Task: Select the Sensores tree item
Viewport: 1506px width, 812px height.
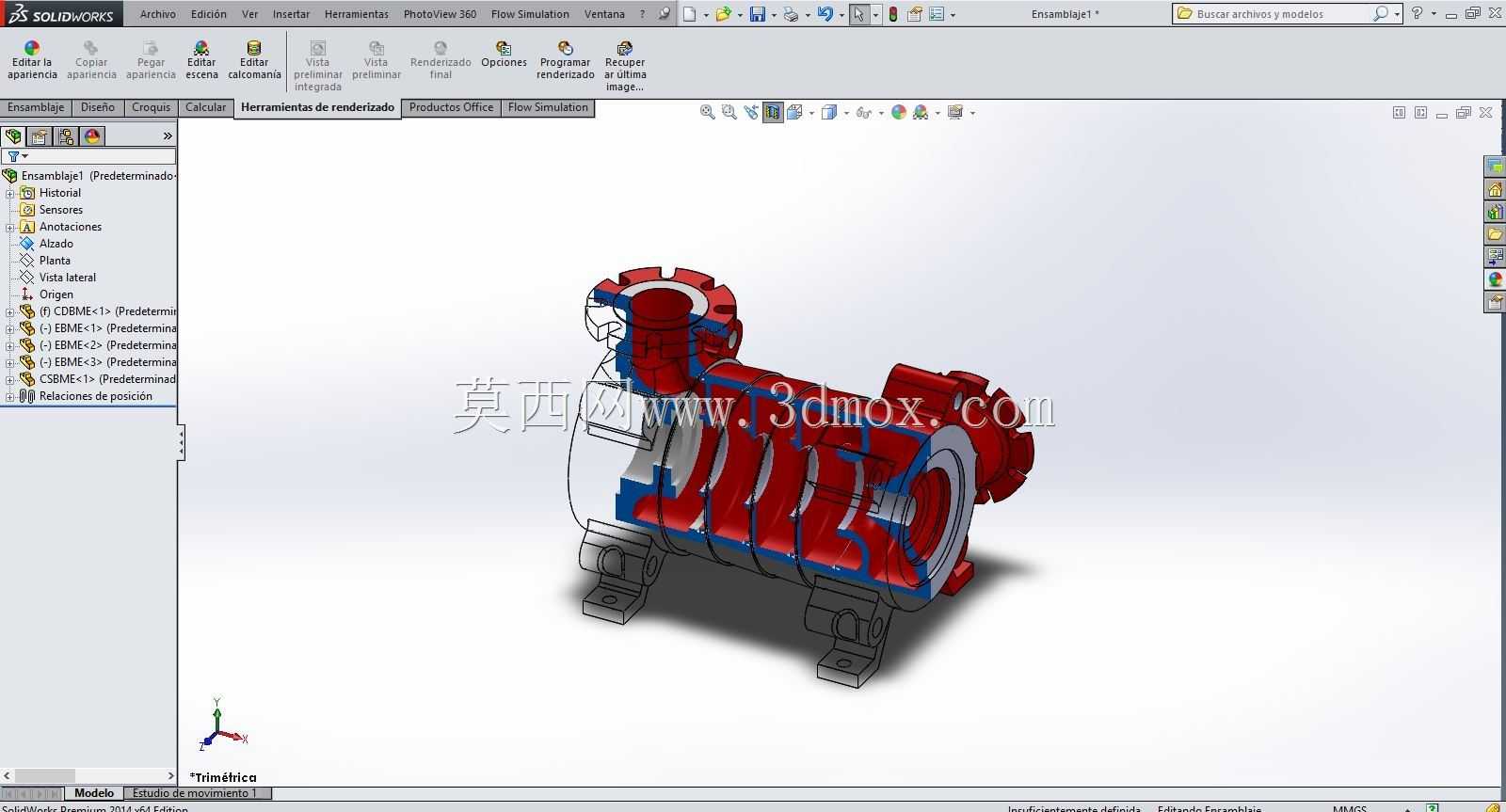Action: click(60, 210)
